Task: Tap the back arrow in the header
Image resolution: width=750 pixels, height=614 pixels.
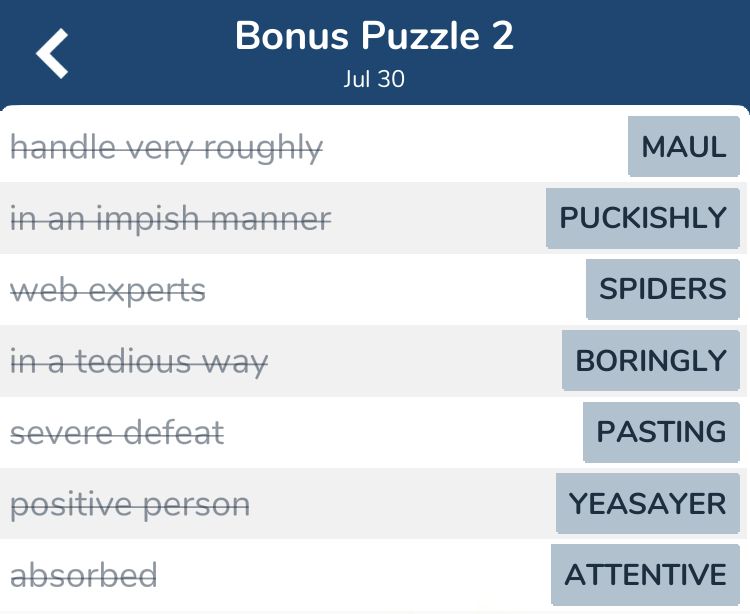Action: coord(53,53)
